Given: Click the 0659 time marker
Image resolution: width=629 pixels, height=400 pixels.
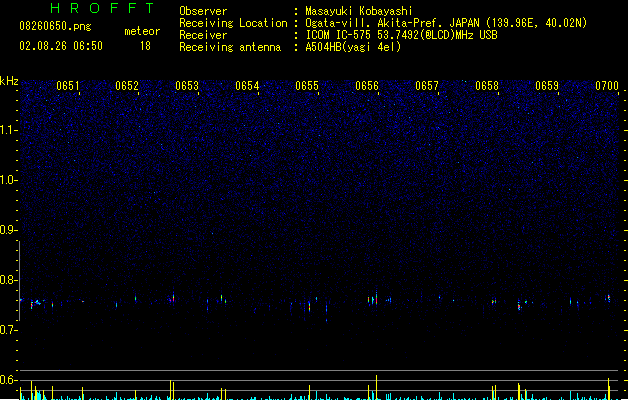Looking at the screenshot, I should point(547,86).
